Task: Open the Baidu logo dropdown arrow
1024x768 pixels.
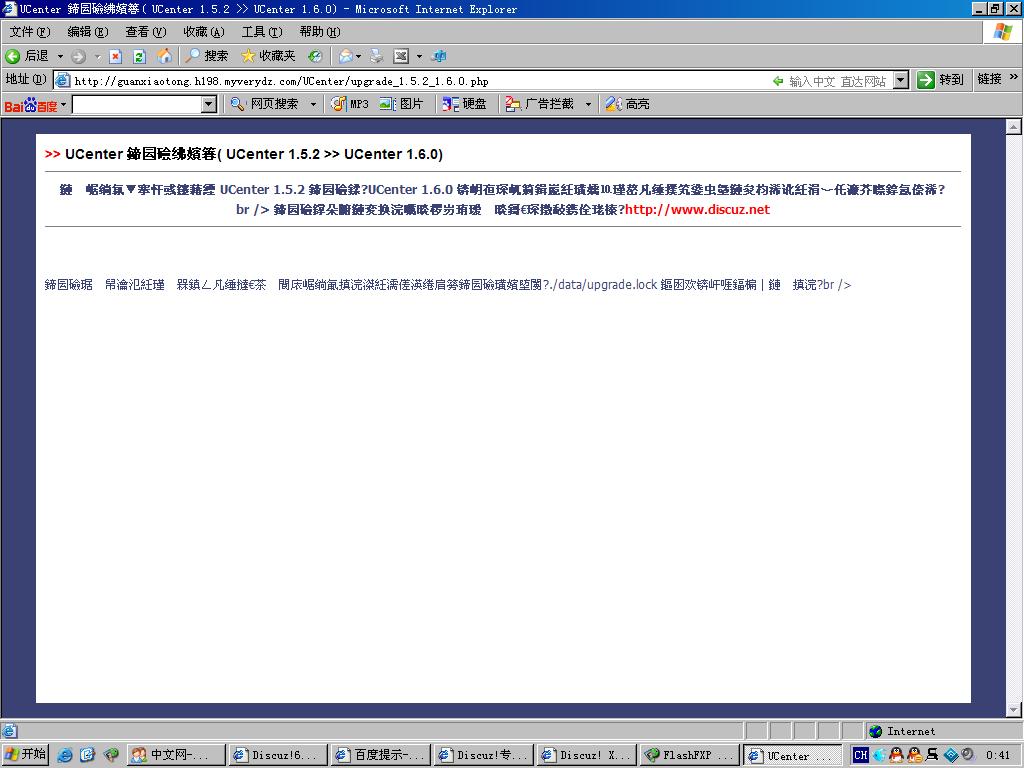Action: click(63, 104)
